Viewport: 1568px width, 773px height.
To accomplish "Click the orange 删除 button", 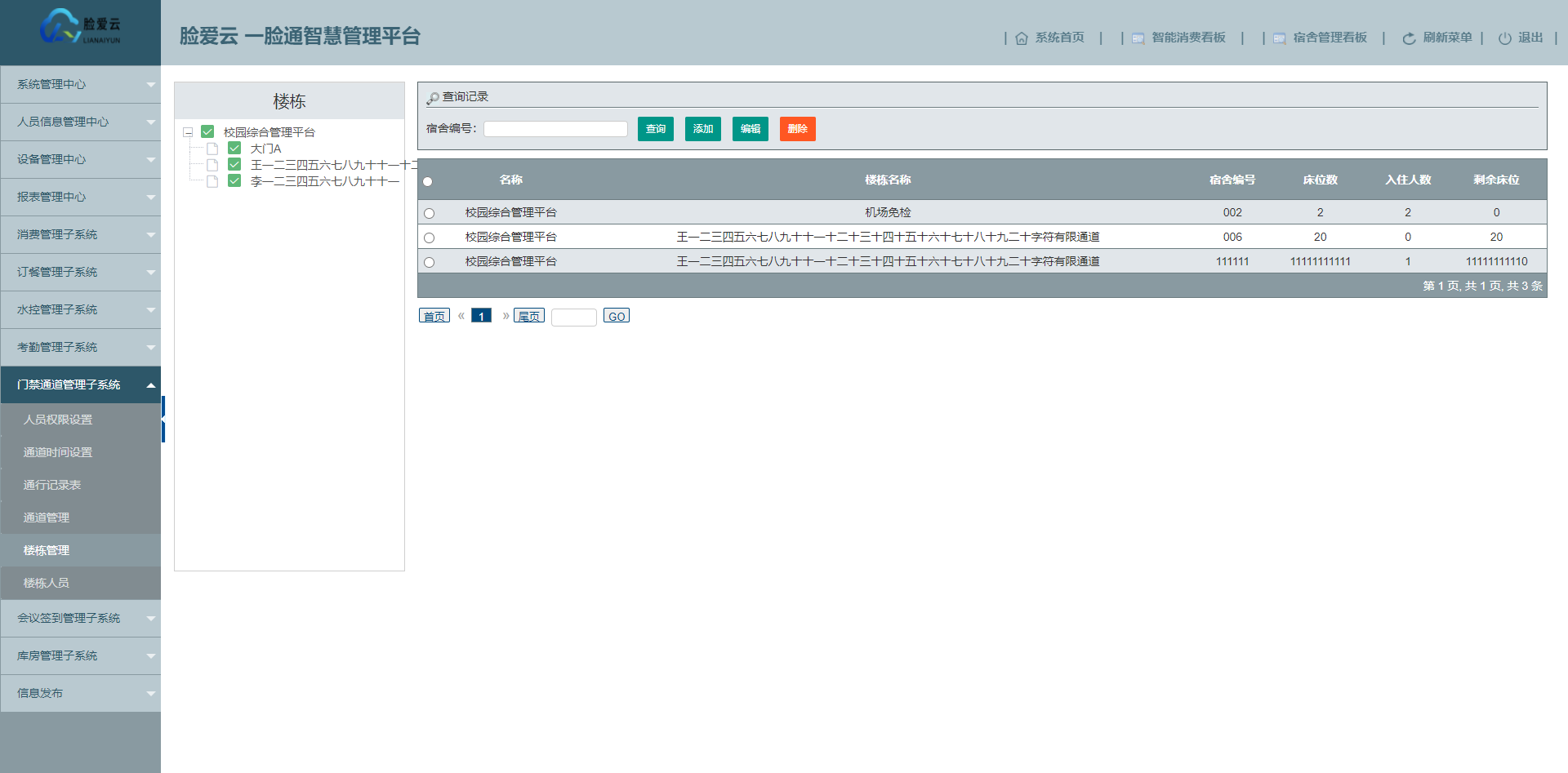I will point(798,129).
